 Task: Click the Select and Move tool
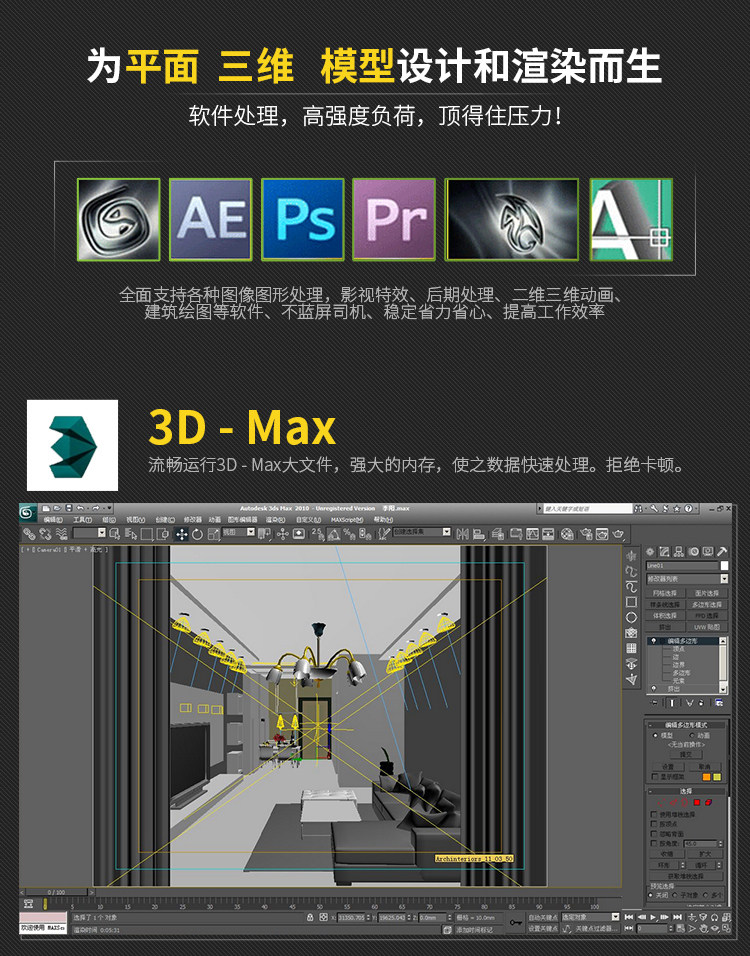pos(182,535)
